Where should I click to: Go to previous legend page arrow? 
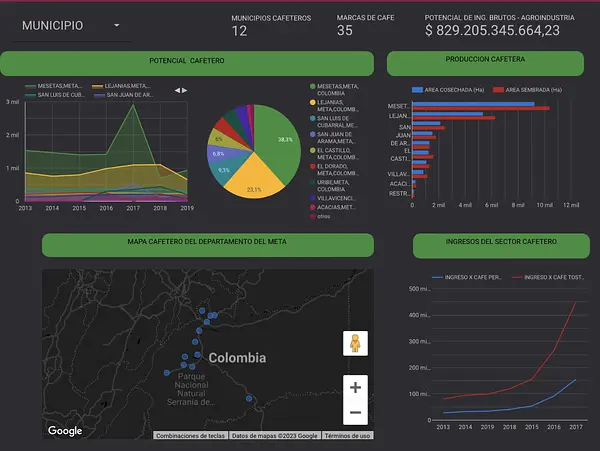[x=176, y=90]
